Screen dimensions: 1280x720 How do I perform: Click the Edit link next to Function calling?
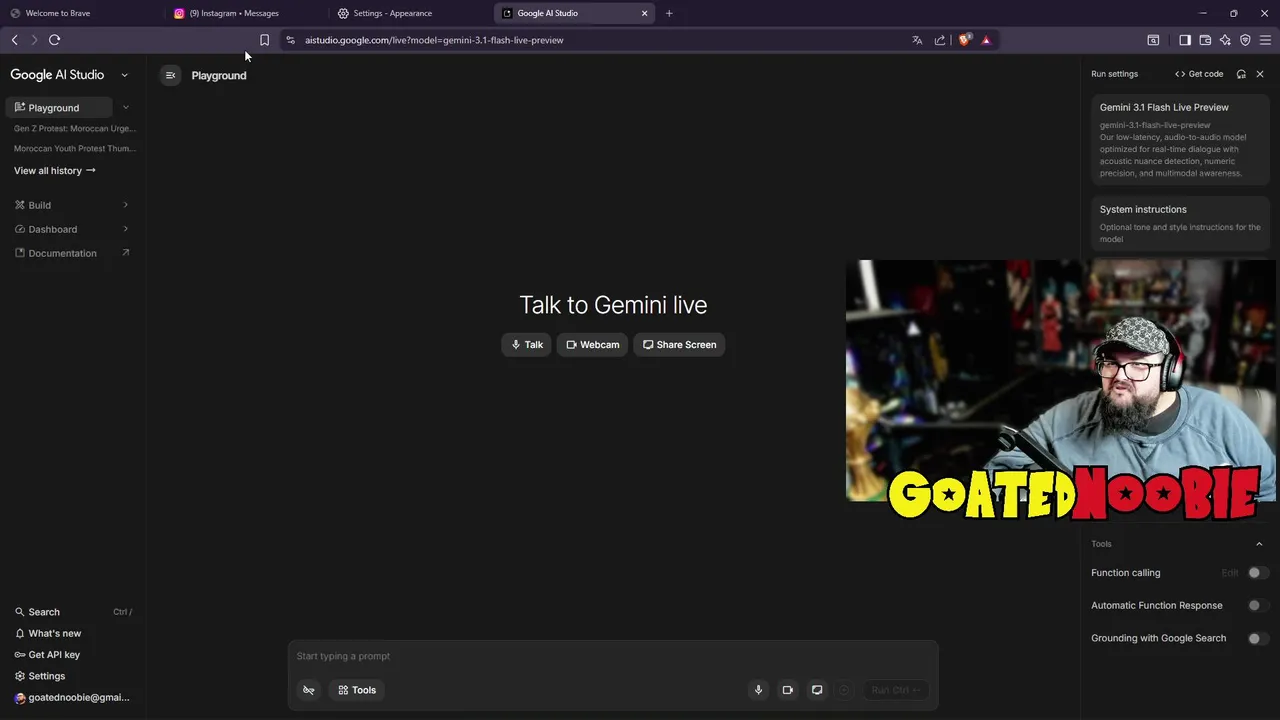coord(1229,573)
